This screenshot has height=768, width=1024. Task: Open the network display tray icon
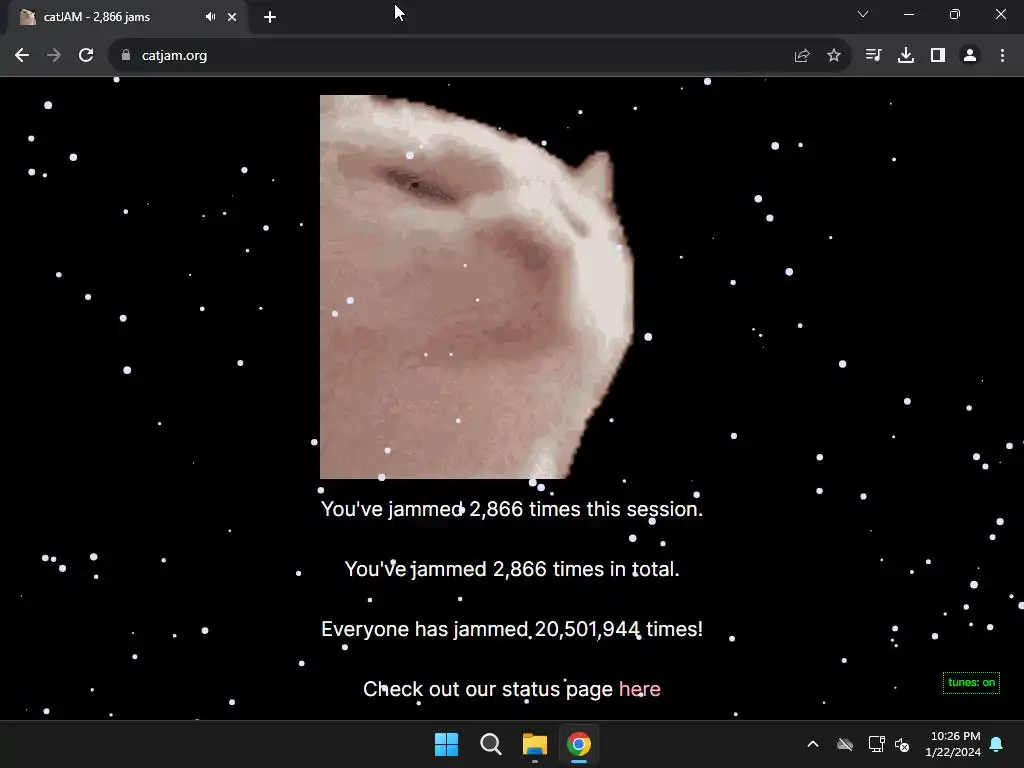point(876,744)
